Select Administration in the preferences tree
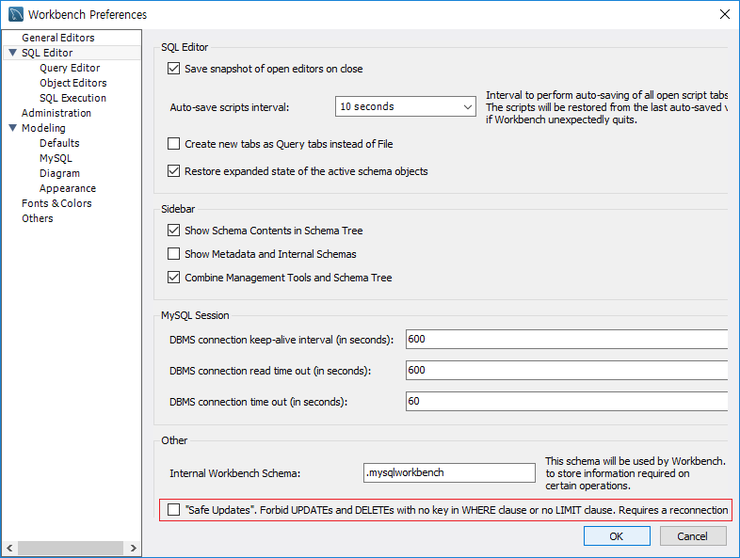This screenshot has width=740, height=558. [56, 113]
